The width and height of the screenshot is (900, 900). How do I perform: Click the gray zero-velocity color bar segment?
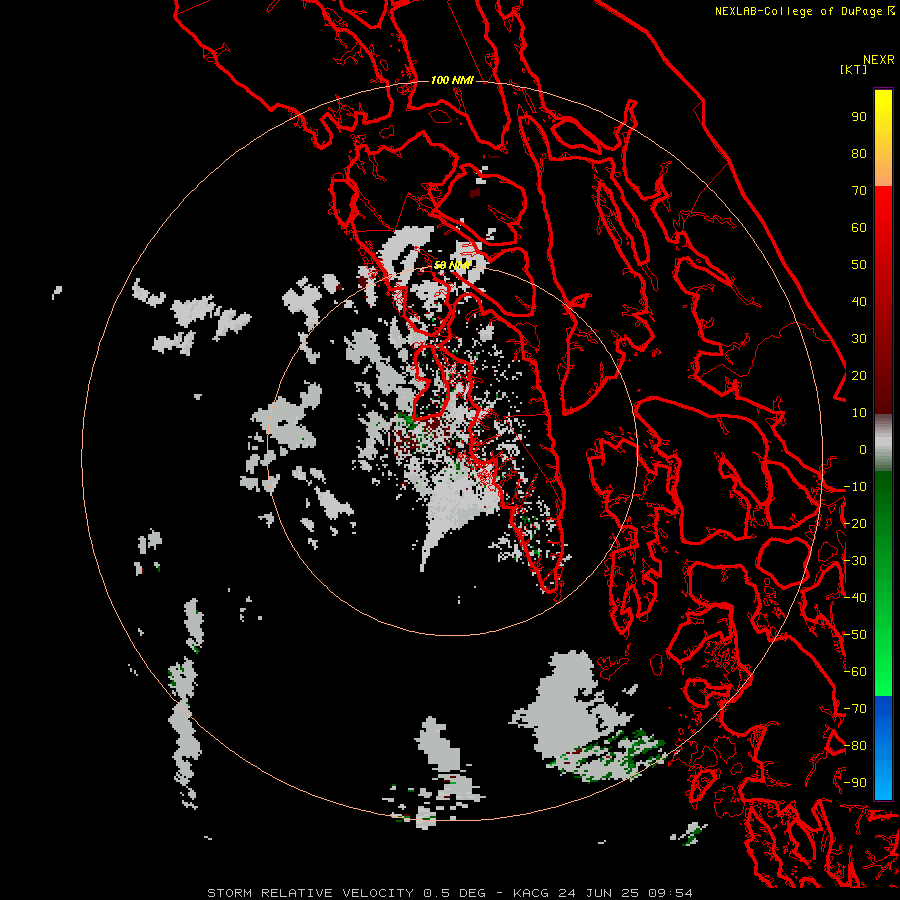coord(883,443)
